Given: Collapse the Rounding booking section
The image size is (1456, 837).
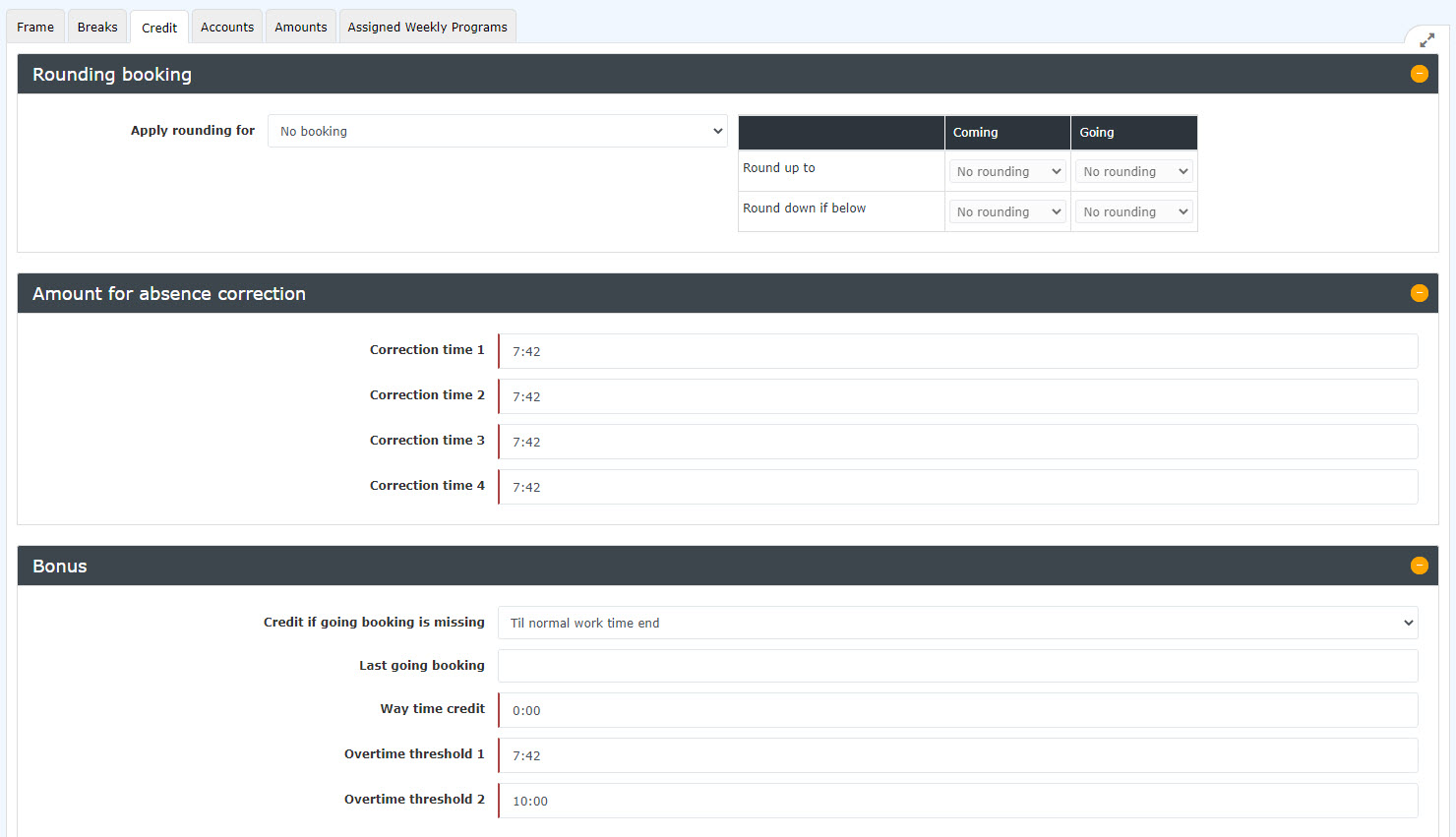Looking at the screenshot, I should (1419, 74).
